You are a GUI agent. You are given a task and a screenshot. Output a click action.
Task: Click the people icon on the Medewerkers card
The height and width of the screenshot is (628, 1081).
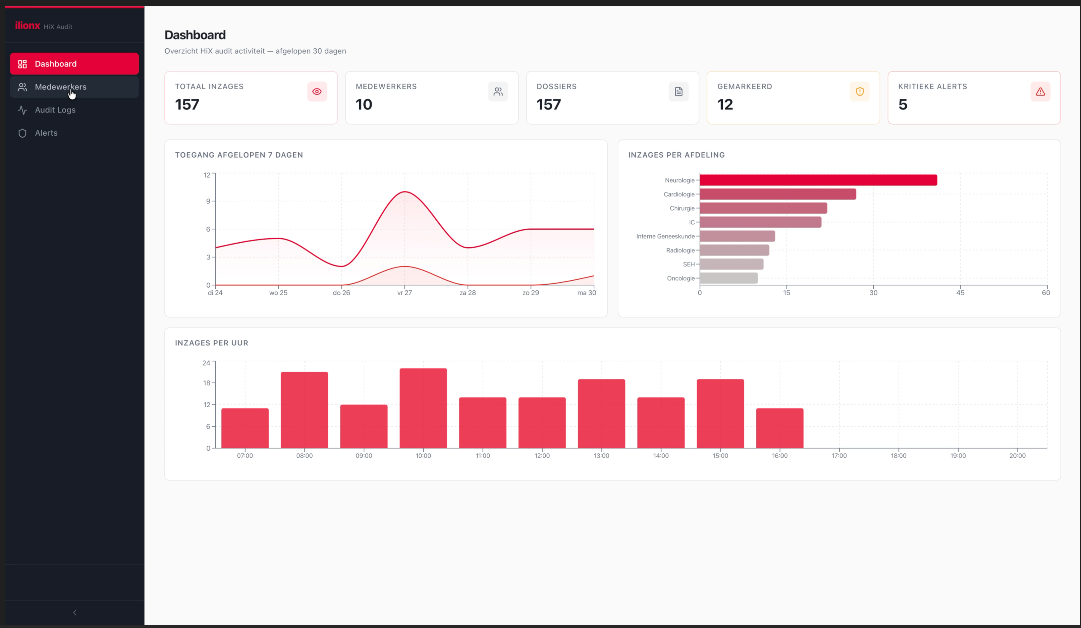point(497,91)
